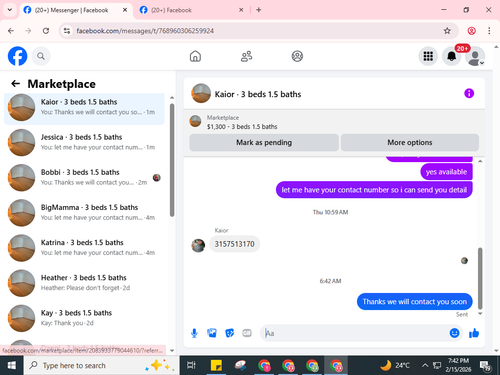
Task: Open Notifications bell icon
Action: pyautogui.click(x=452, y=56)
